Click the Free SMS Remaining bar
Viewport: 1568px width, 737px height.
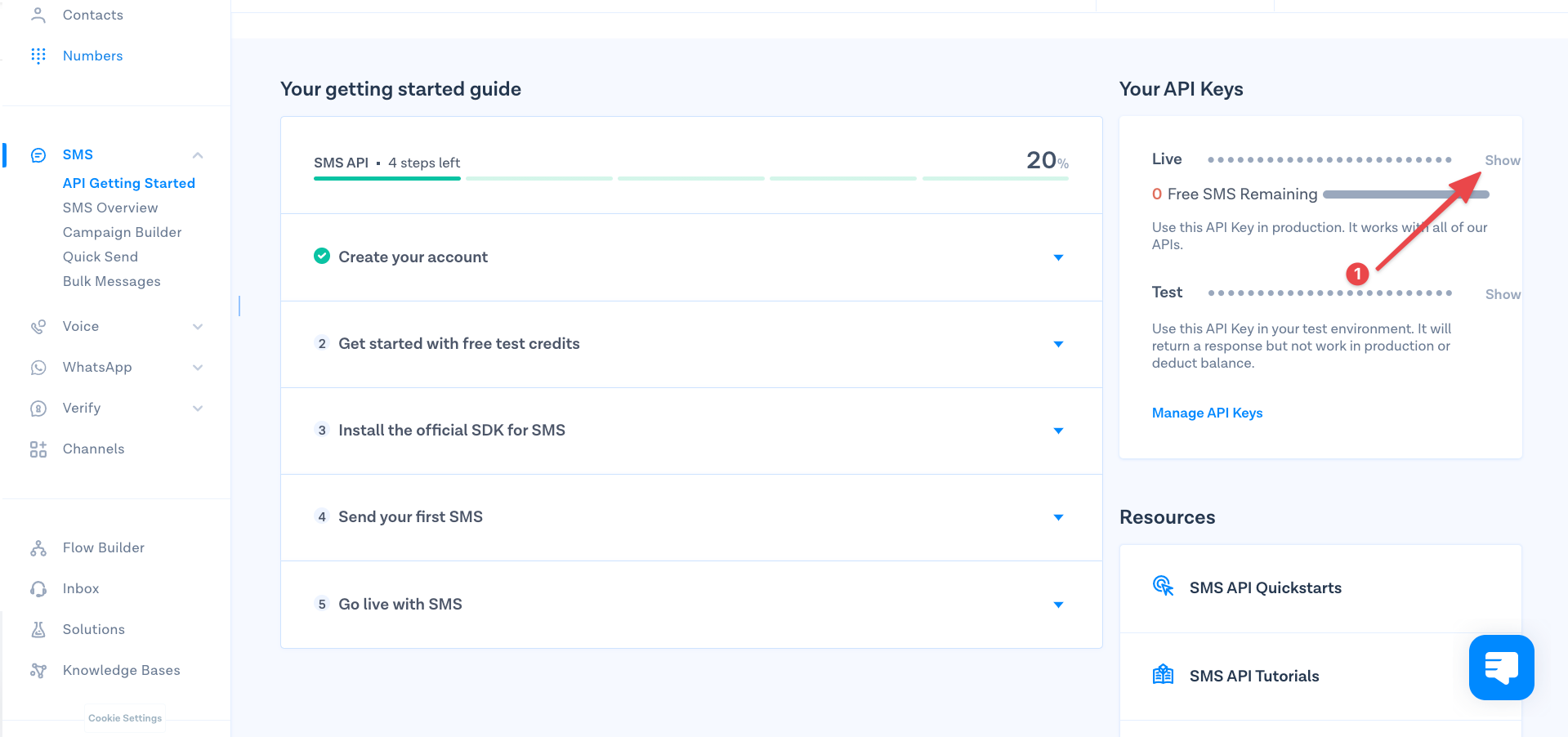1406,194
